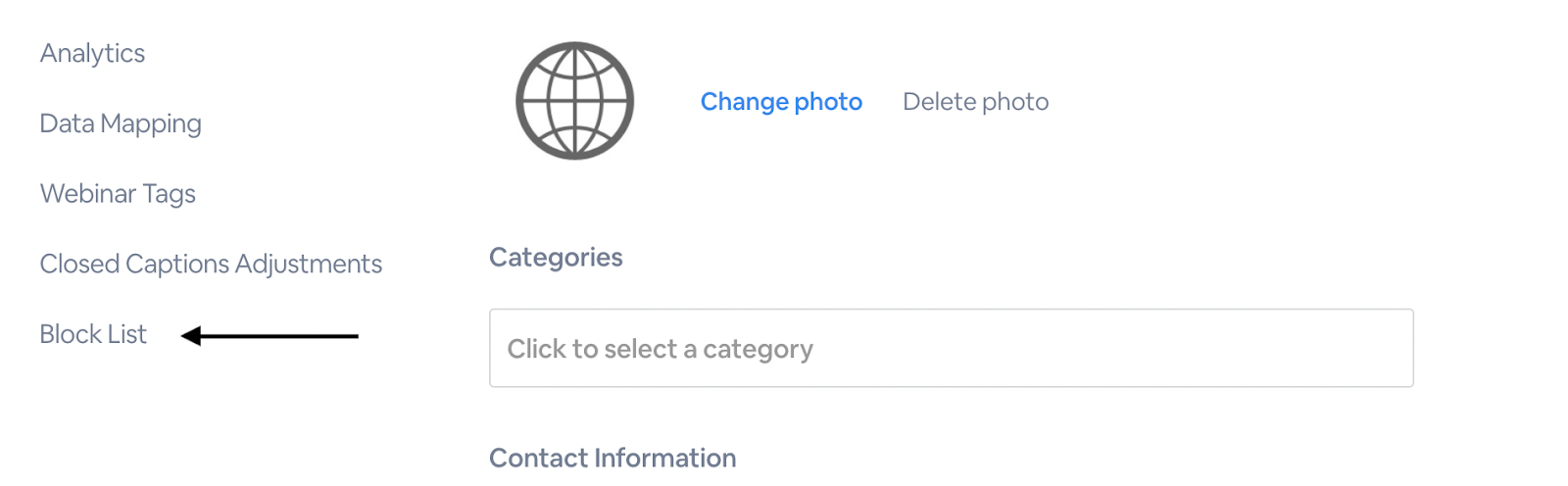Screen dimensions: 1568x486
Task: Pick the Webinar Tags sidebar entry
Action: click(x=118, y=194)
